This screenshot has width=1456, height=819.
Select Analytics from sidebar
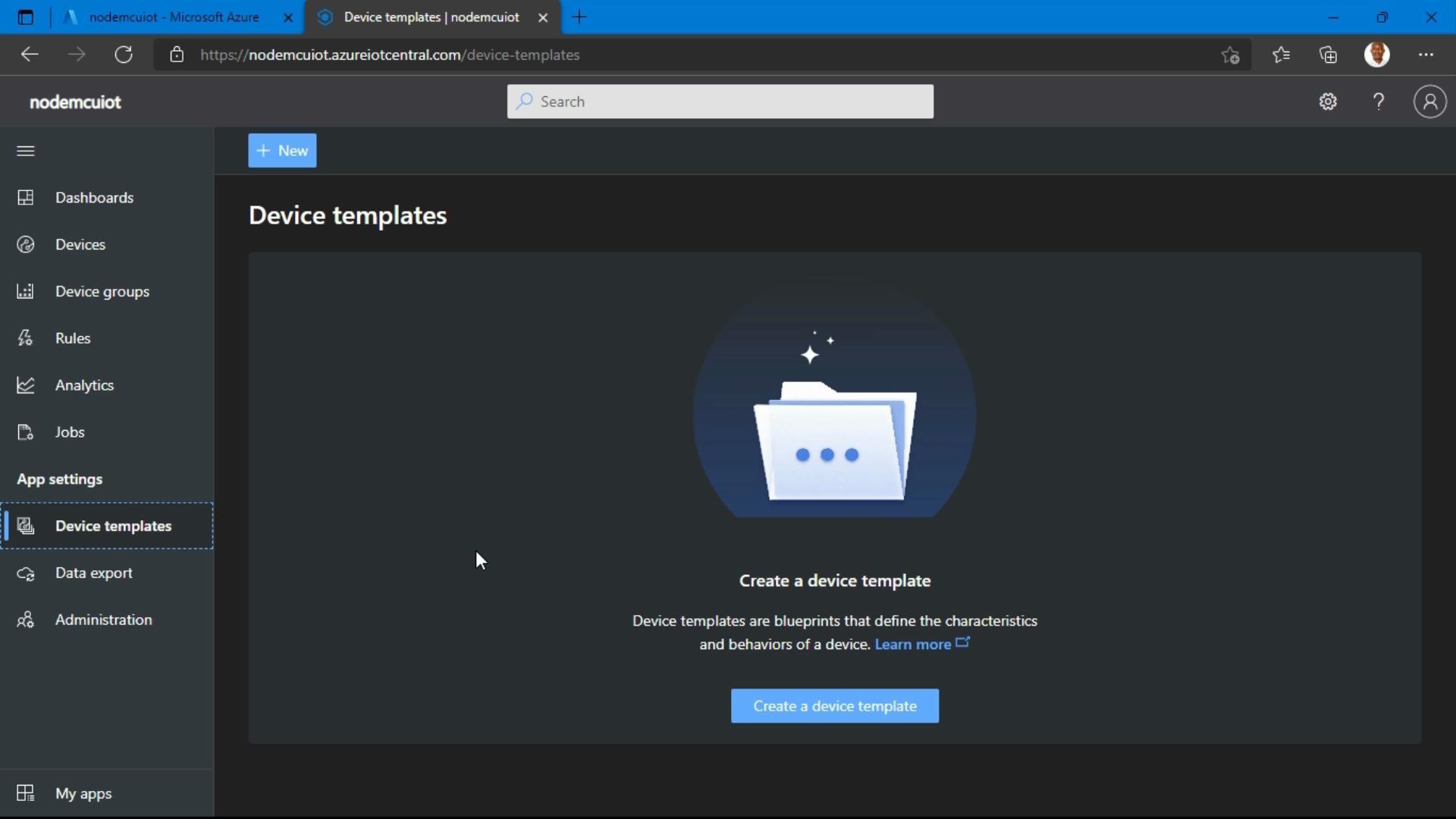tap(84, 384)
